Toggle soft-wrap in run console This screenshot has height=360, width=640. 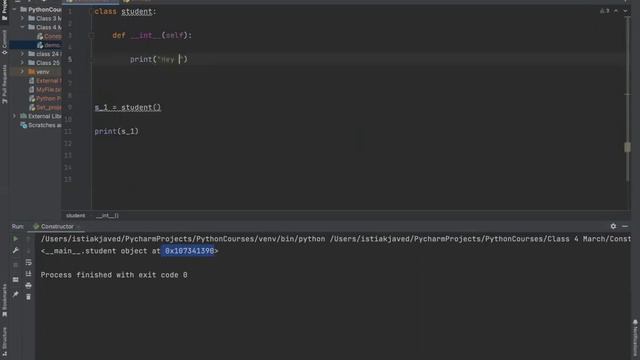pos(28,262)
